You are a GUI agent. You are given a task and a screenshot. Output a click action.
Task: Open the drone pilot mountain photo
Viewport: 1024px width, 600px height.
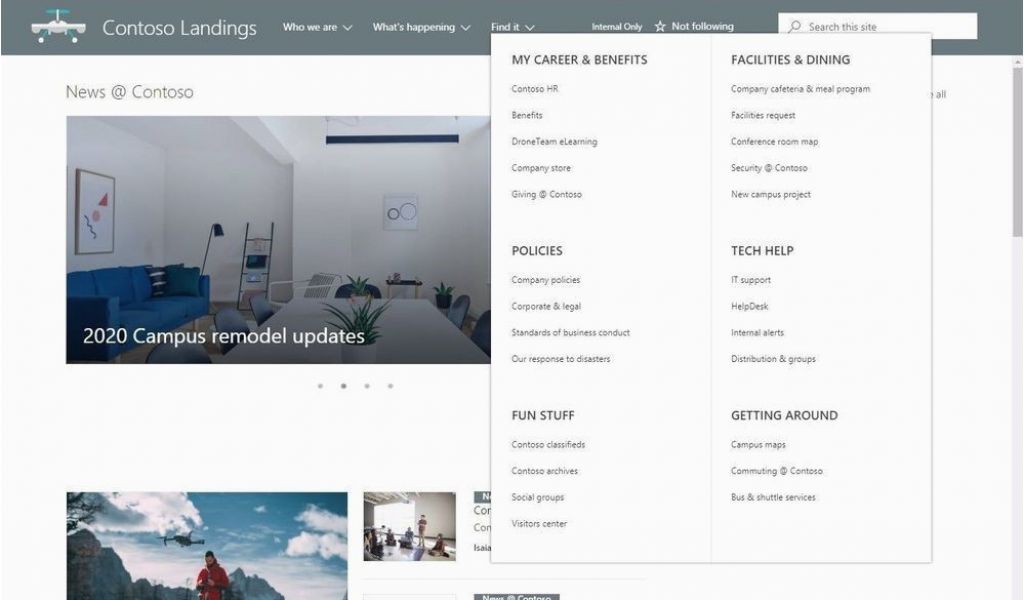pyautogui.click(x=207, y=546)
